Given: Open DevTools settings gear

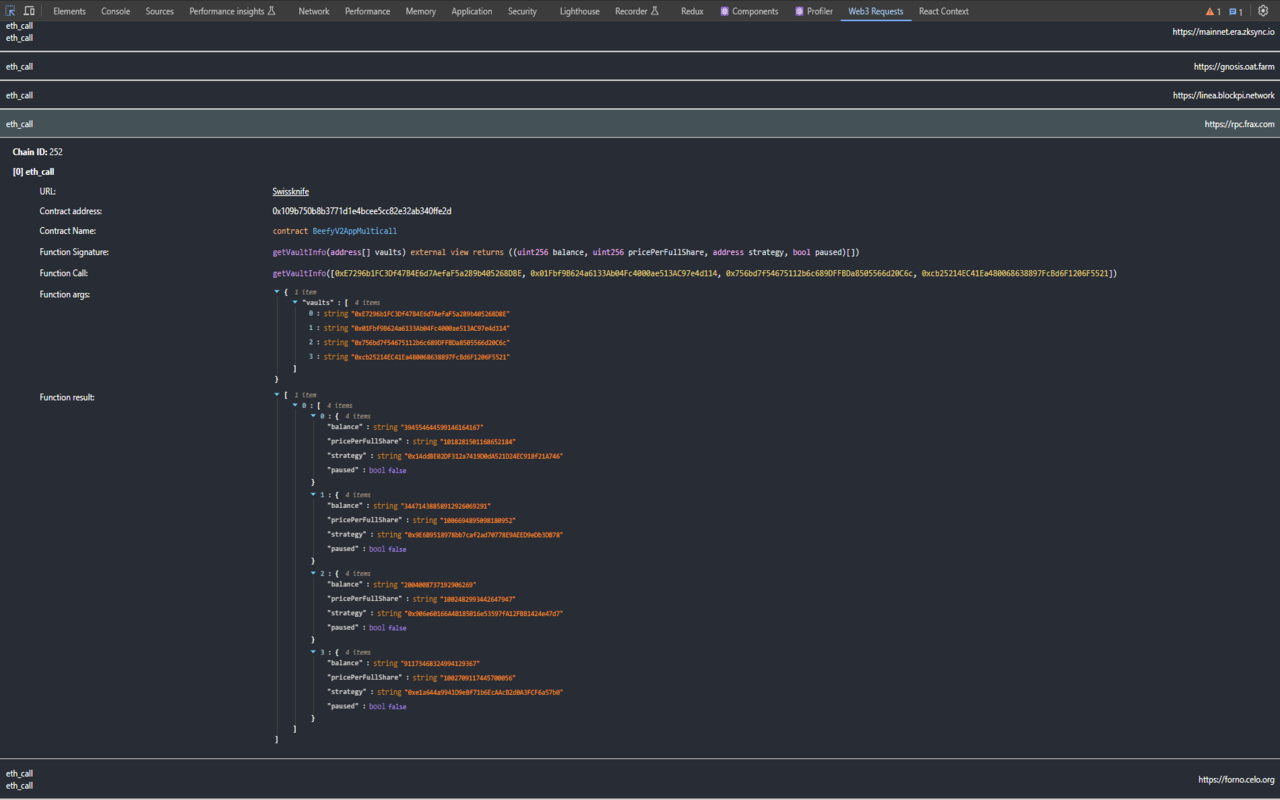Looking at the screenshot, I should [1263, 11].
